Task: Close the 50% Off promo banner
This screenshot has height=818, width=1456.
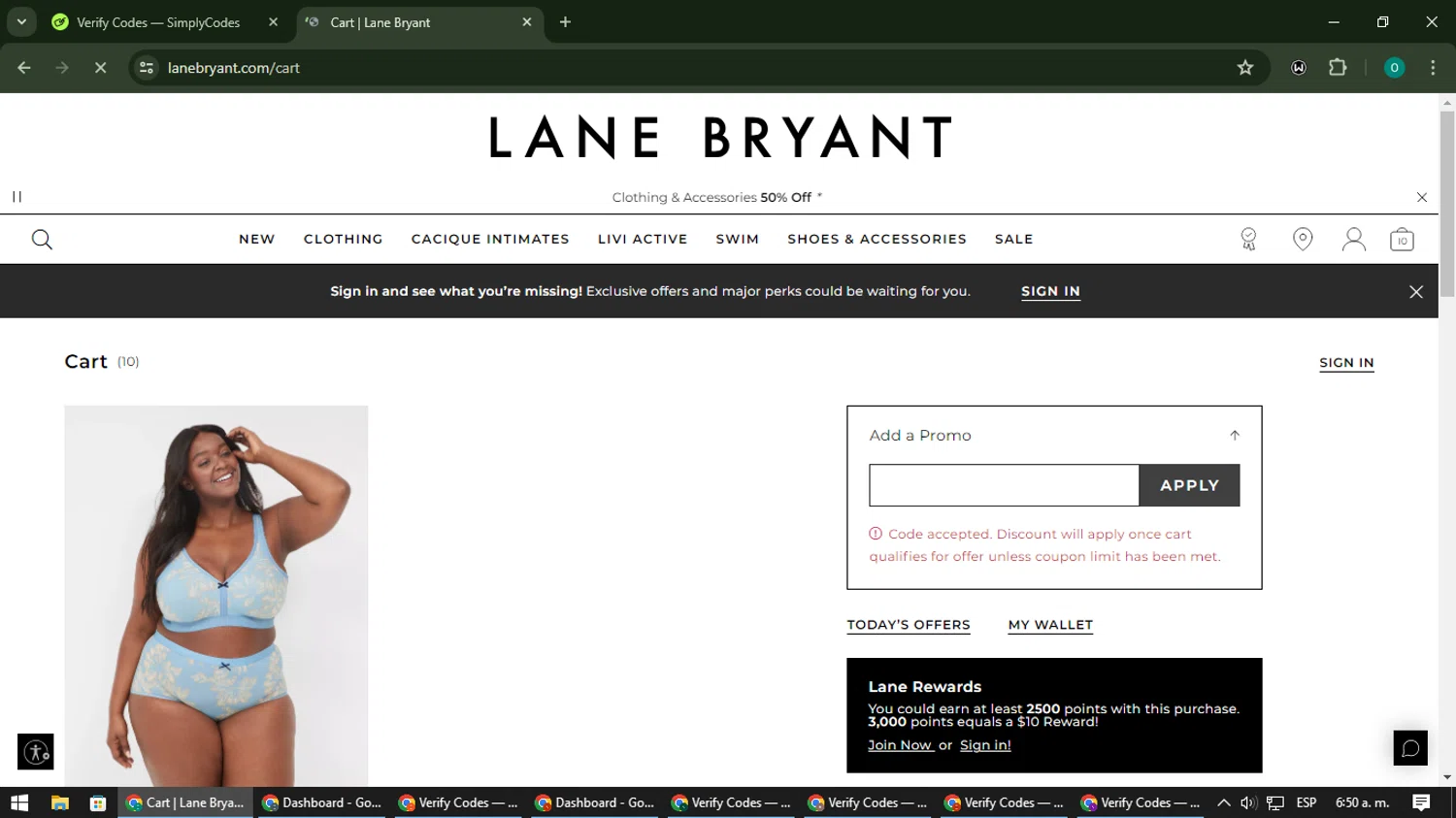Action: coord(1422,197)
